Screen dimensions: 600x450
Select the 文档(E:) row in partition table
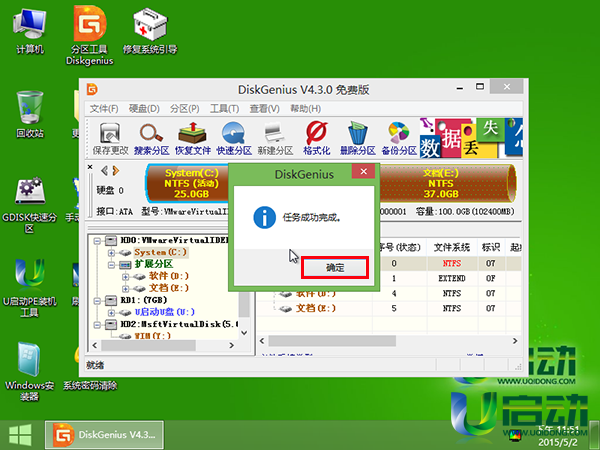(x=389, y=308)
